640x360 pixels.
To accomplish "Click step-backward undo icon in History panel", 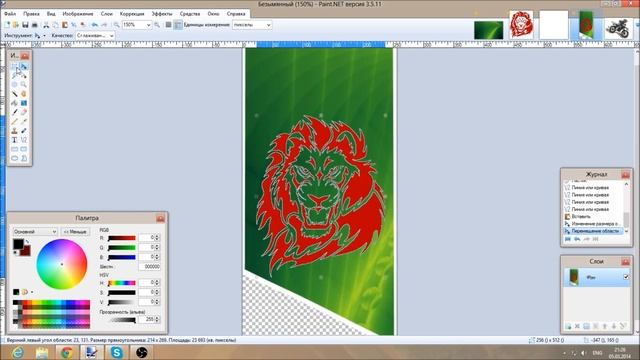I will [577, 239].
